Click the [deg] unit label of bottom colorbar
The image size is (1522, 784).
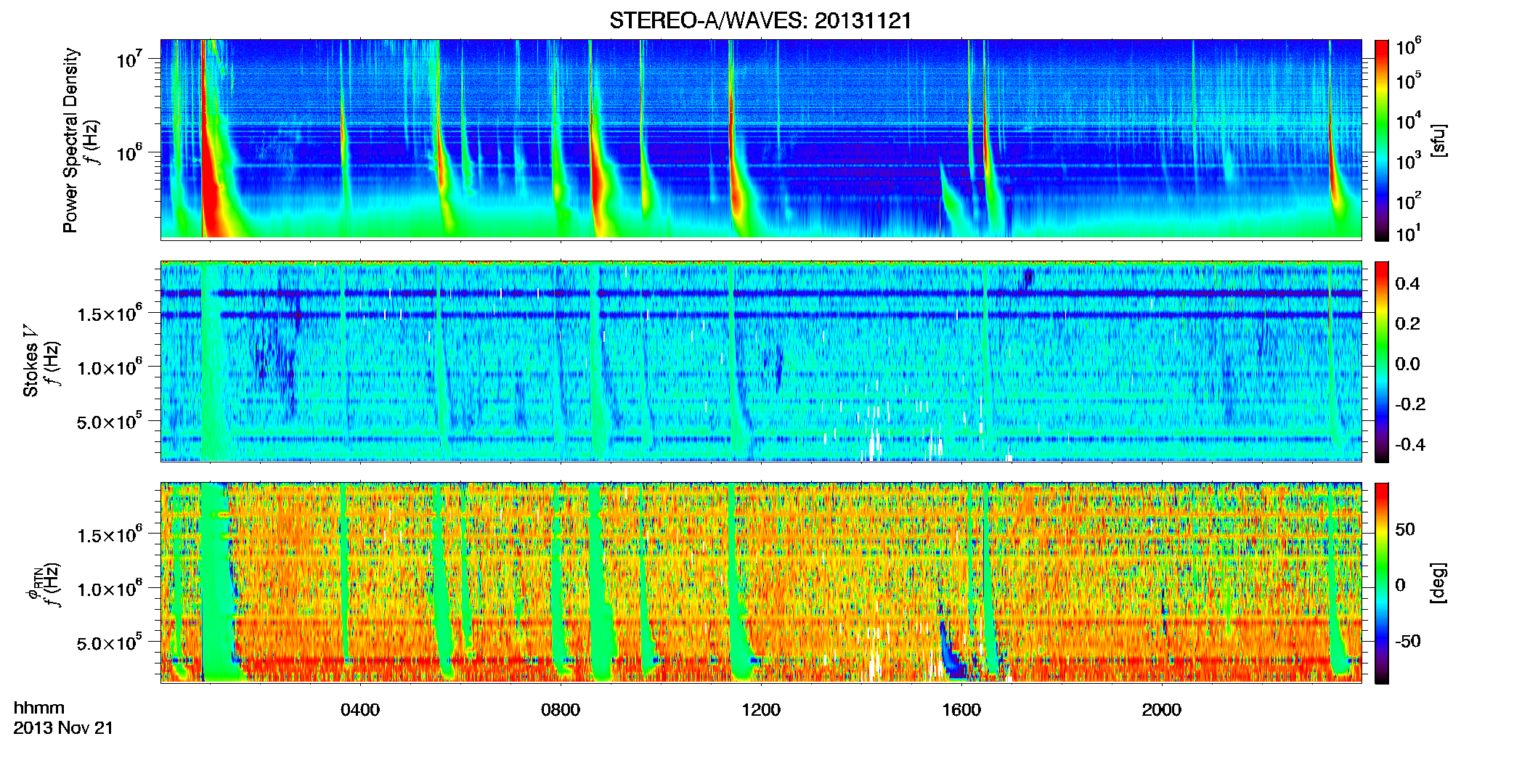click(1438, 583)
